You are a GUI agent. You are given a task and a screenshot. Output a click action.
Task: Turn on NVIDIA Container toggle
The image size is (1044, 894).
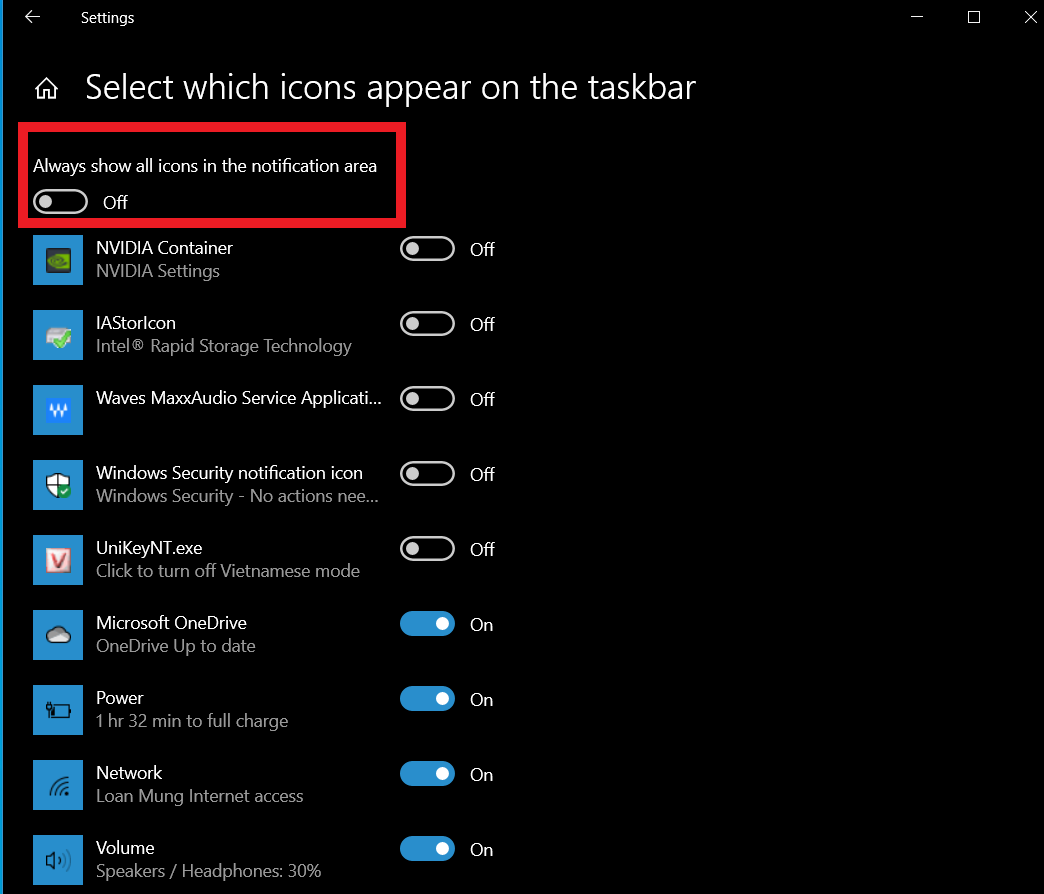(427, 249)
